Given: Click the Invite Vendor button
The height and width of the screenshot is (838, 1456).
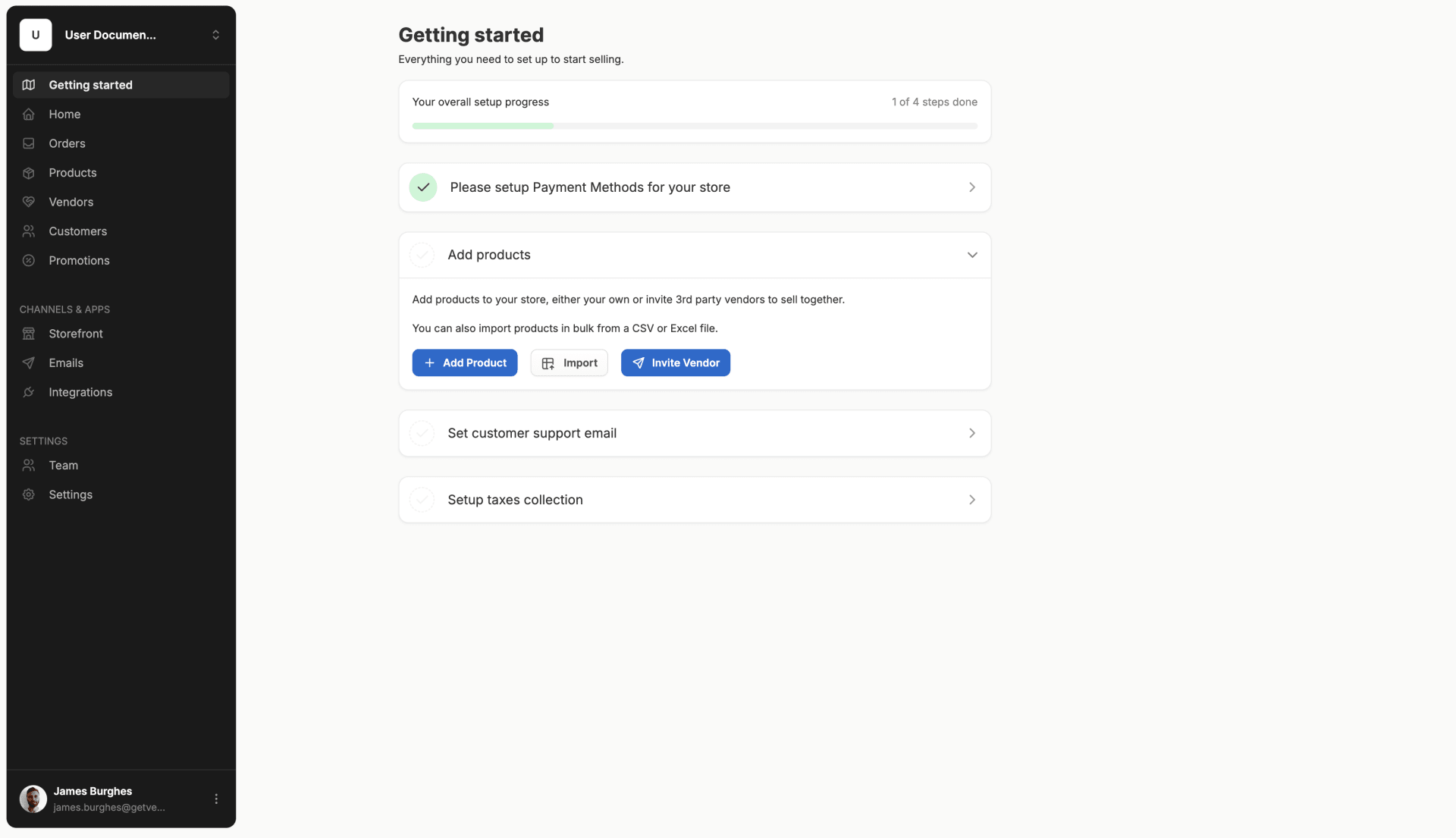Looking at the screenshot, I should 676,363.
